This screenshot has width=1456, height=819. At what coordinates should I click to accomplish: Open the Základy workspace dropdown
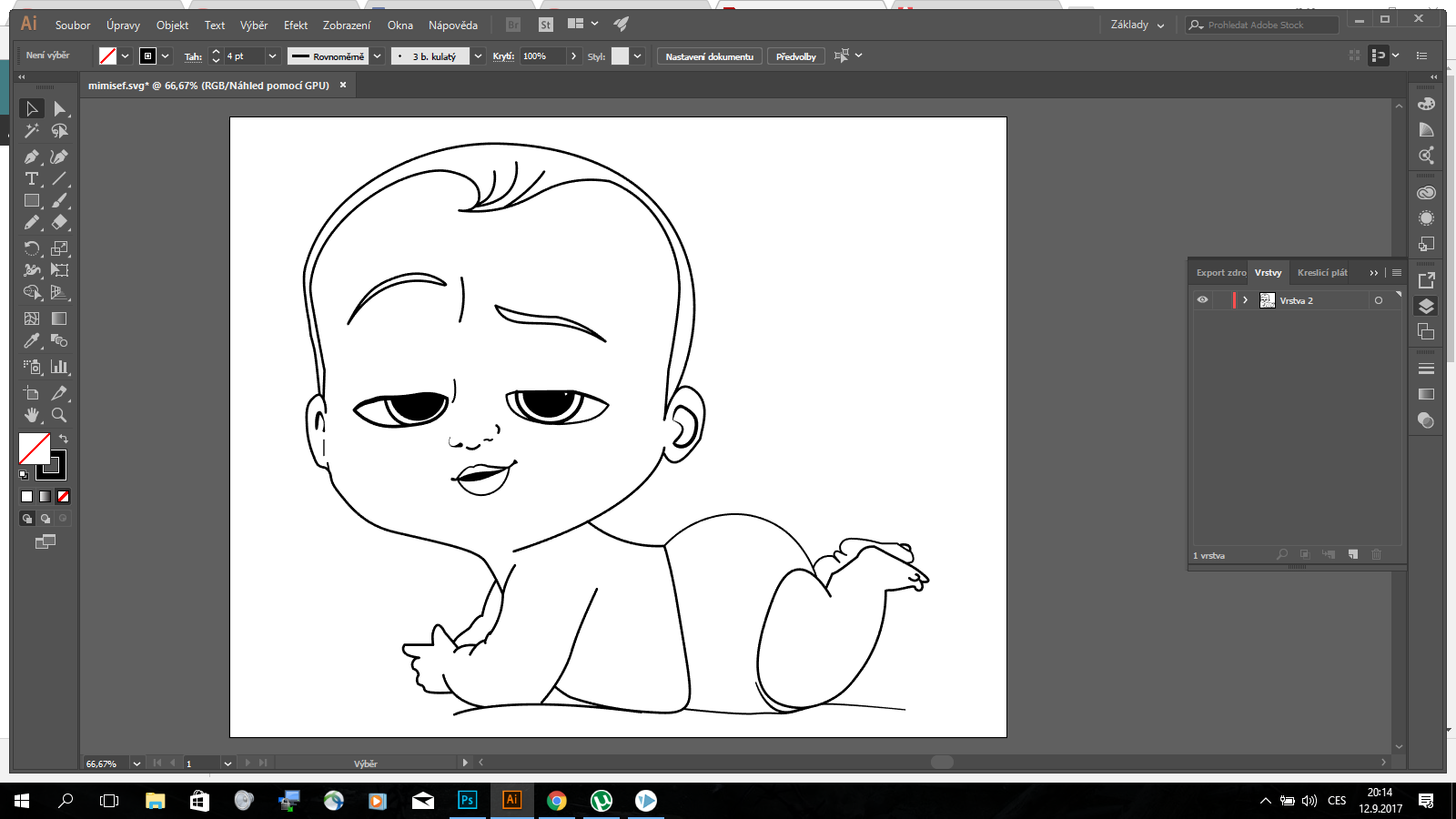click(x=1137, y=25)
